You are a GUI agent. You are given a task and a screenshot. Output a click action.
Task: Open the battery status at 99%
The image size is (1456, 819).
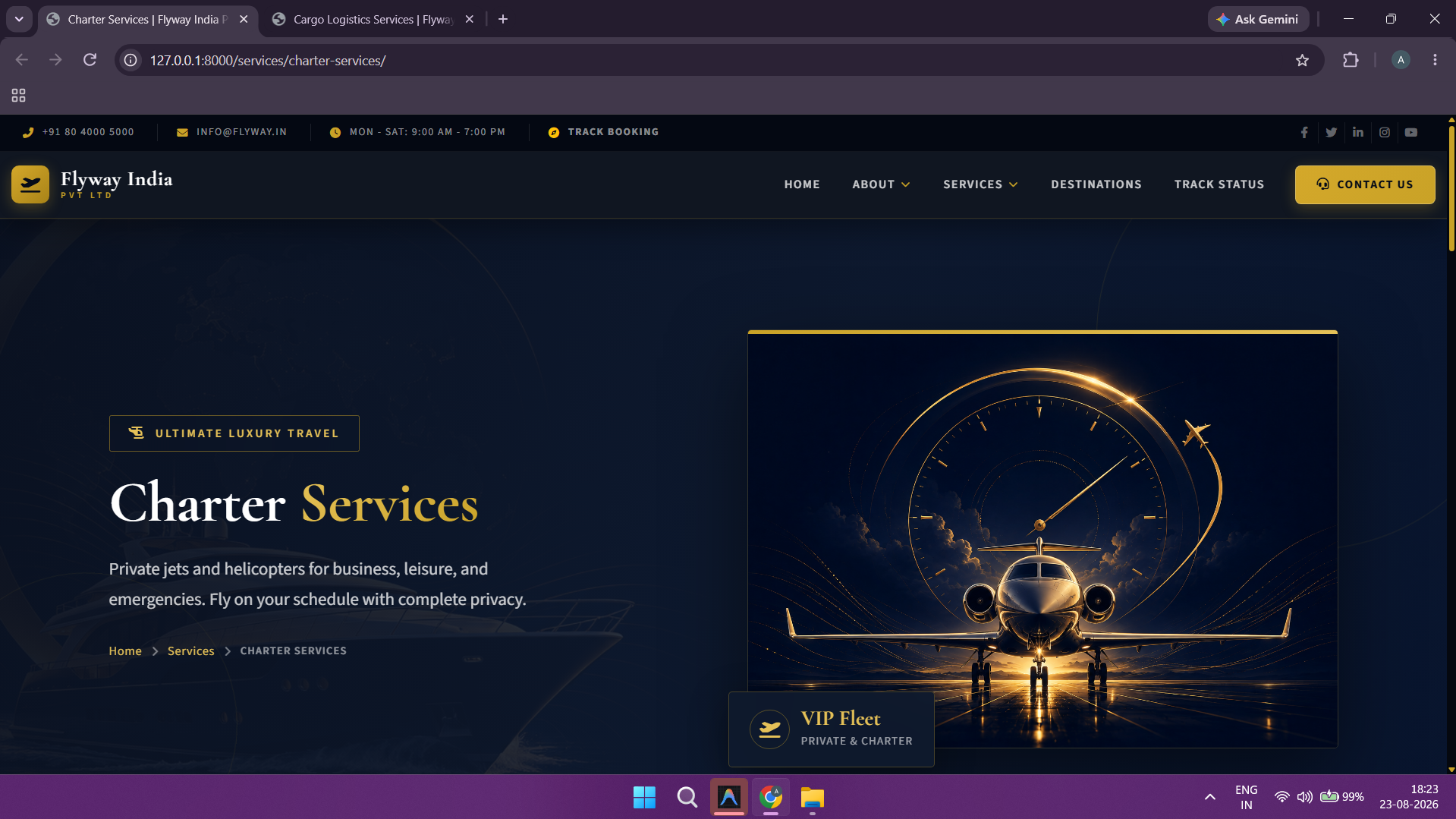click(1342, 797)
